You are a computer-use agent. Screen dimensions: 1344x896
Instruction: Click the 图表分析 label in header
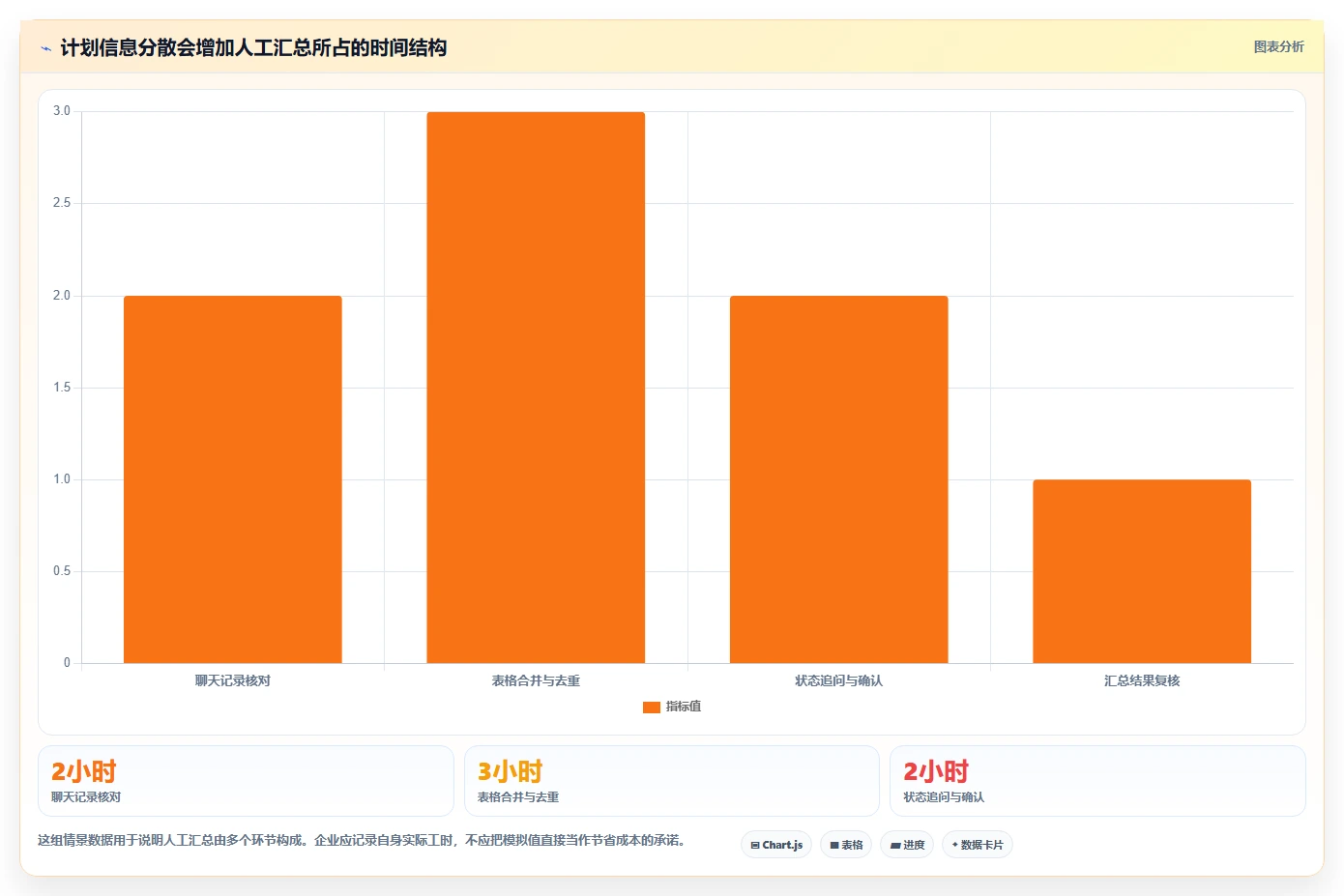coord(1278,46)
